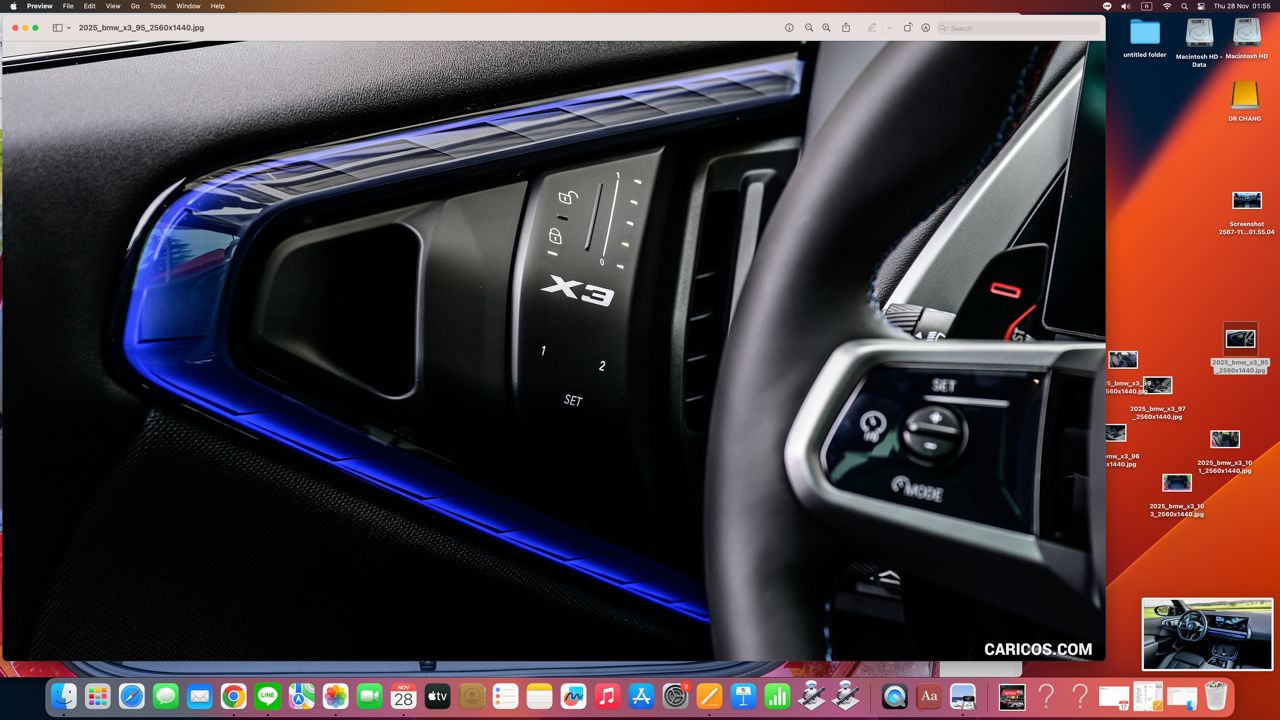Screen dimensions: 1280x720
Task: Click the Share icon in Preview toolbar
Action: 846,28
